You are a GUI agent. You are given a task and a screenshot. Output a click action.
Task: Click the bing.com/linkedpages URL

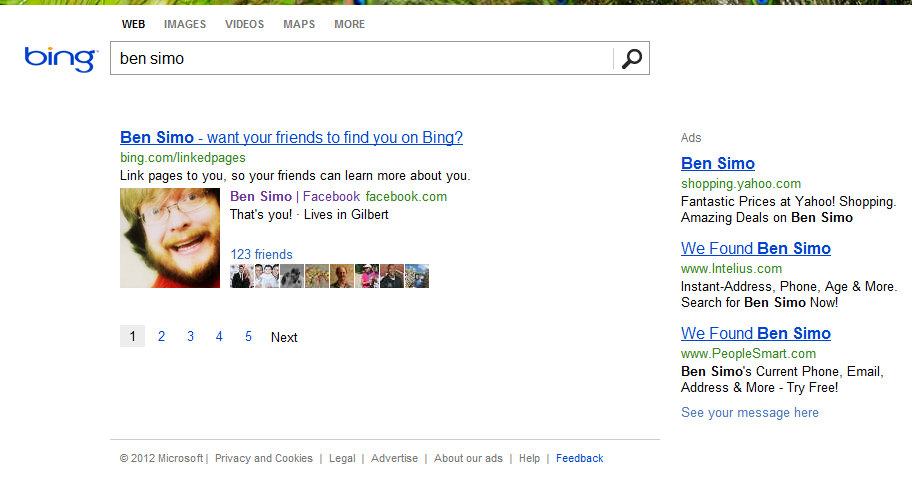[183, 158]
